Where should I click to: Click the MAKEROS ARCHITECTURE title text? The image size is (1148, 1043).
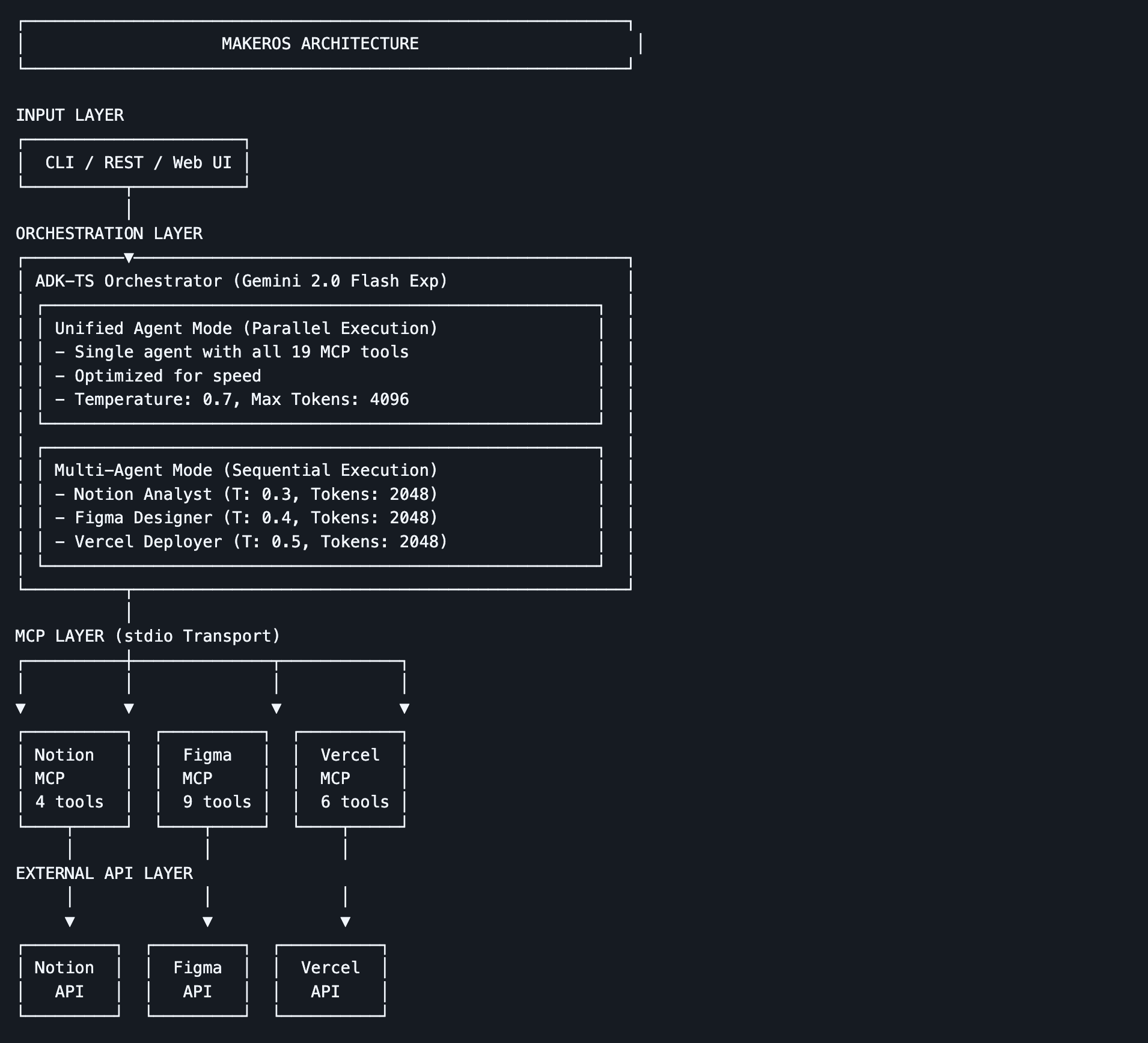pos(320,44)
